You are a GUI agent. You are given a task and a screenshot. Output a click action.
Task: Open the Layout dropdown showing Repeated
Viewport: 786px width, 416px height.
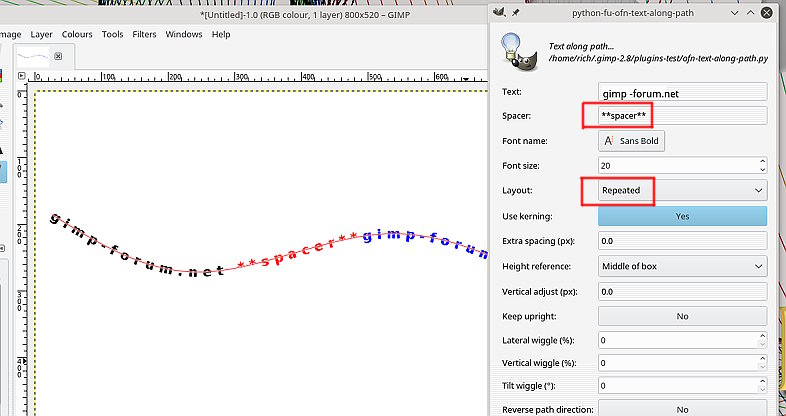click(682, 190)
